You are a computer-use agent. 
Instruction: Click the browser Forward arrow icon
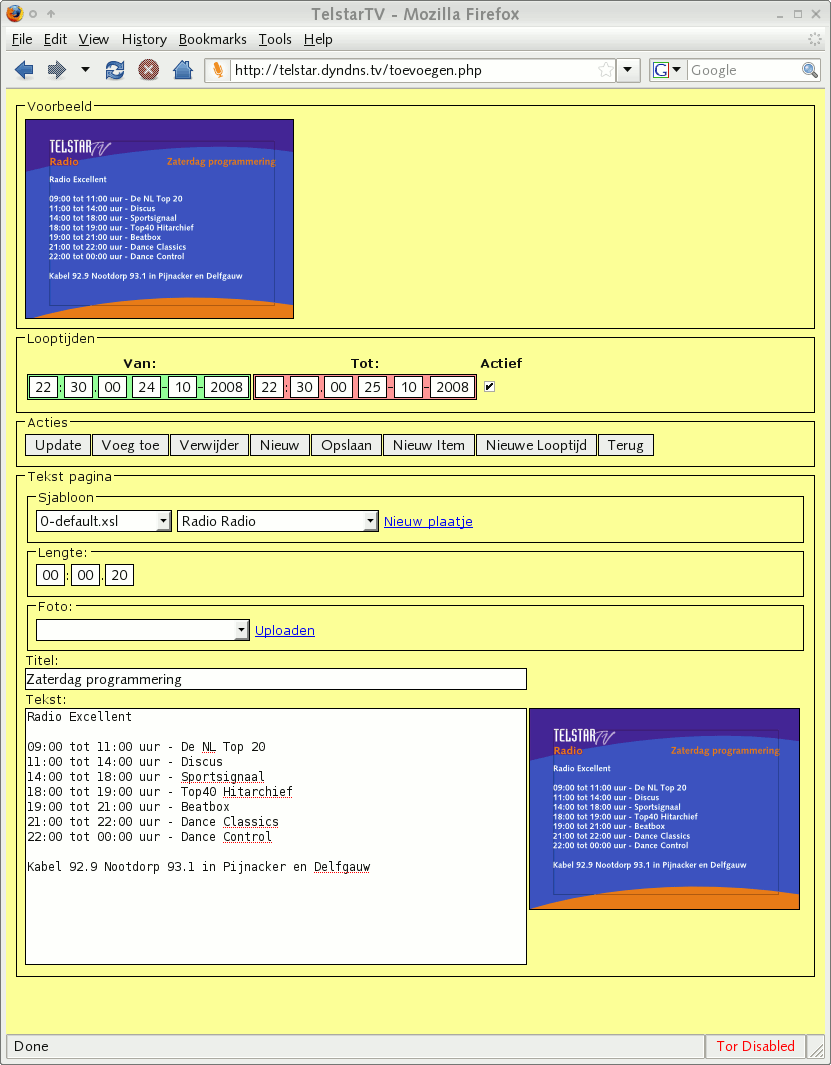(x=57, y=70)
